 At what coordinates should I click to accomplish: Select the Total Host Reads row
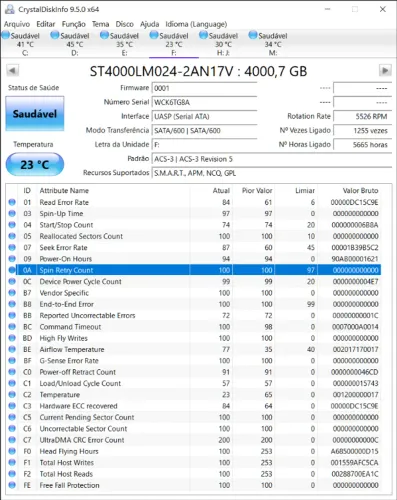(194, 474)
